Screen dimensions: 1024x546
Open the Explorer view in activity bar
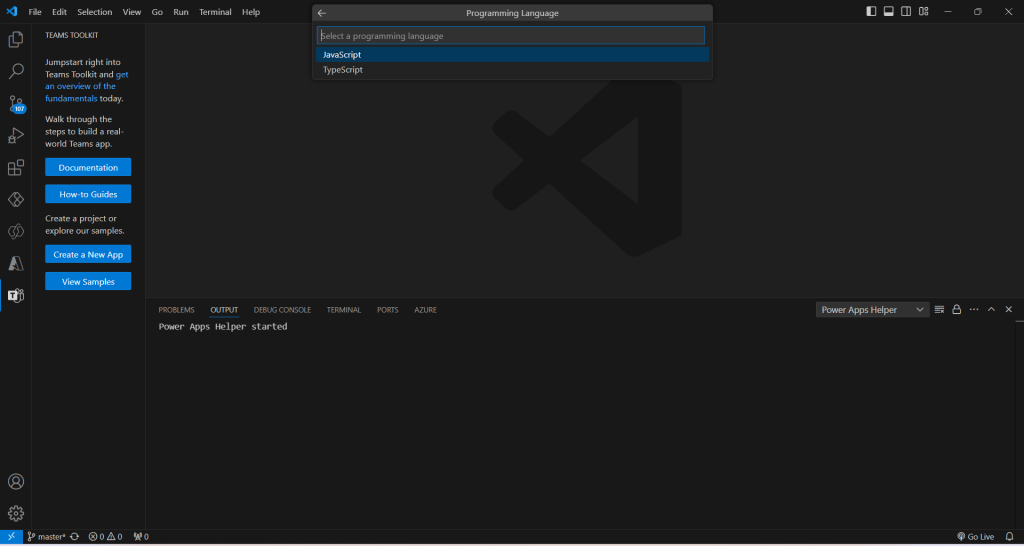point(16,40)
